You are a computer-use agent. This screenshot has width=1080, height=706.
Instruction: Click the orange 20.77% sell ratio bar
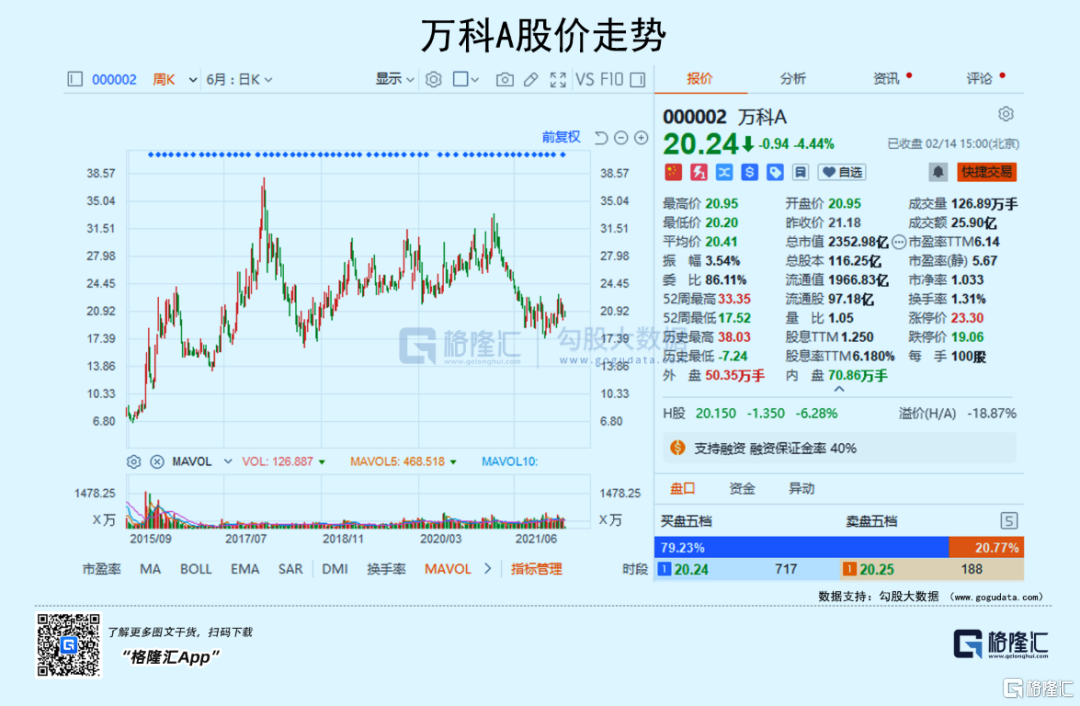pyautogui.click(x=986, y=548)
